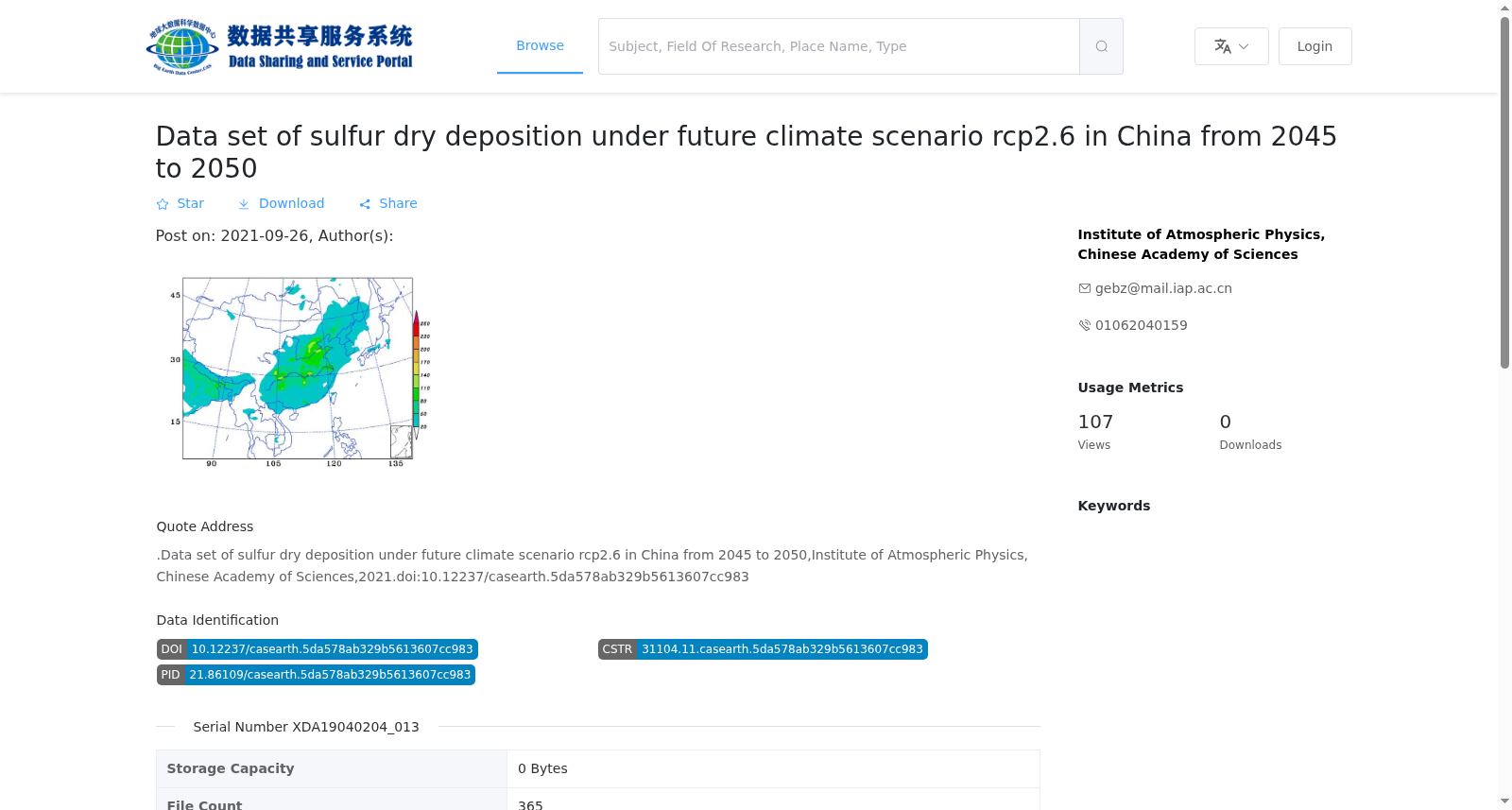The width and height of the screenshot is (1512, 810).
Task: Focus the subject search input field
Action: (x=839, y=46)
